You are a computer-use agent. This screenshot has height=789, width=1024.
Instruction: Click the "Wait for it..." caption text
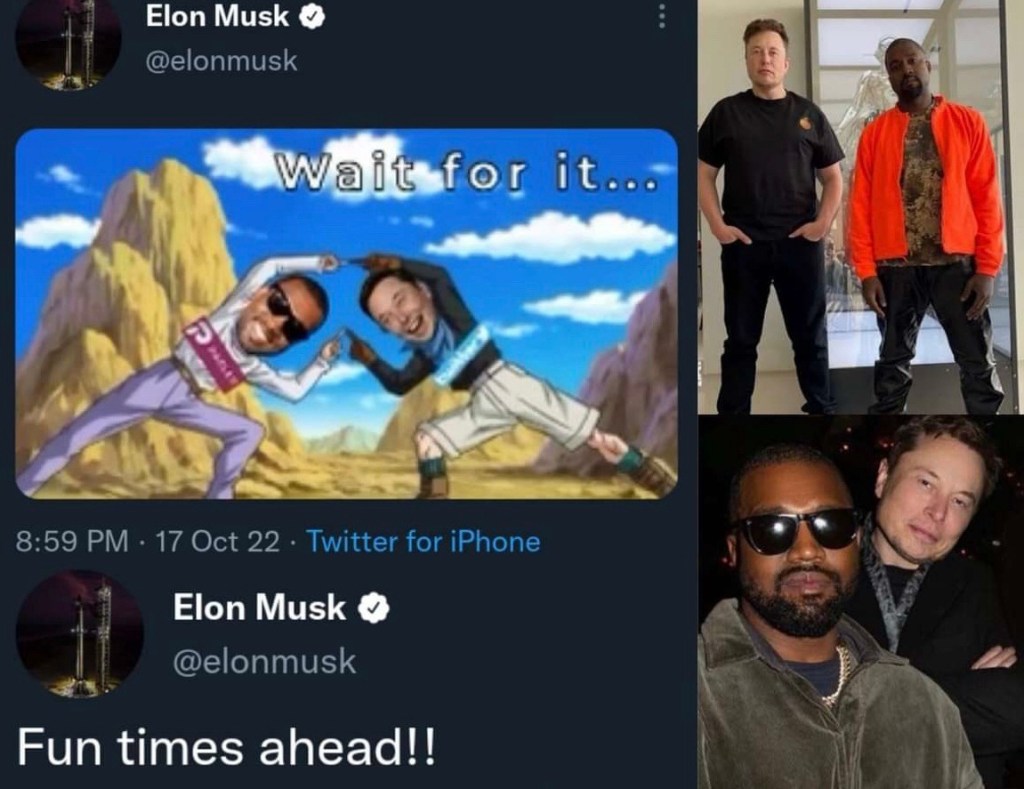465,174
